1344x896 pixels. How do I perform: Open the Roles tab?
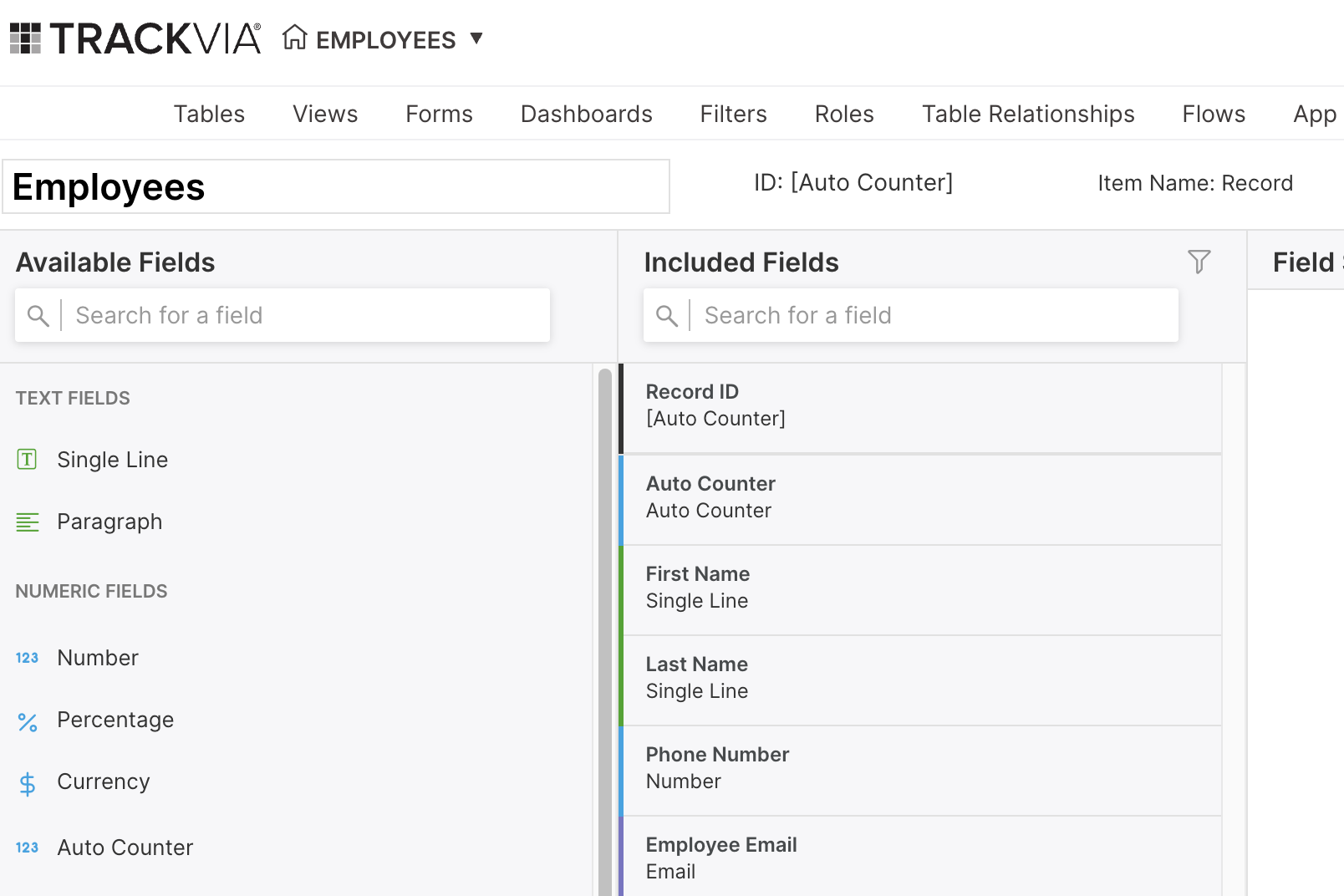pyautogui.click(x=844, y=114)
